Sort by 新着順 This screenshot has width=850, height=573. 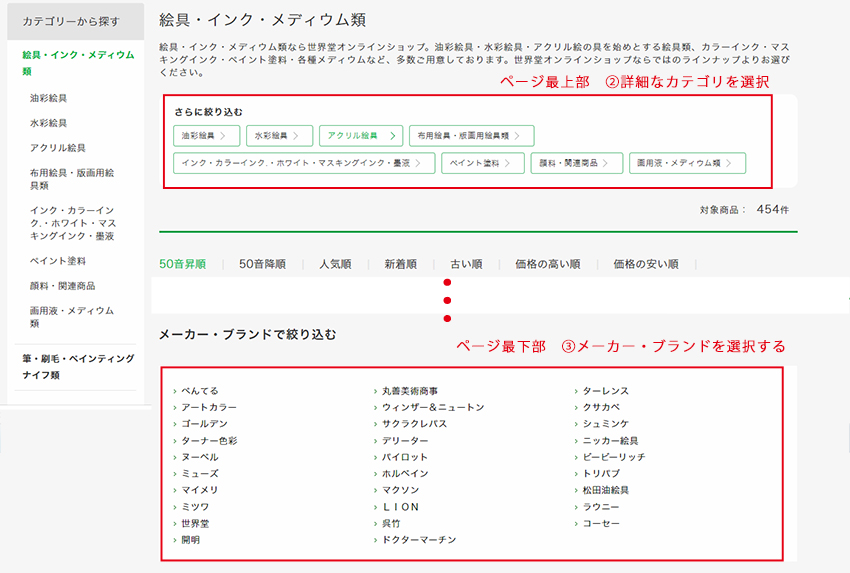click(401, 264)
